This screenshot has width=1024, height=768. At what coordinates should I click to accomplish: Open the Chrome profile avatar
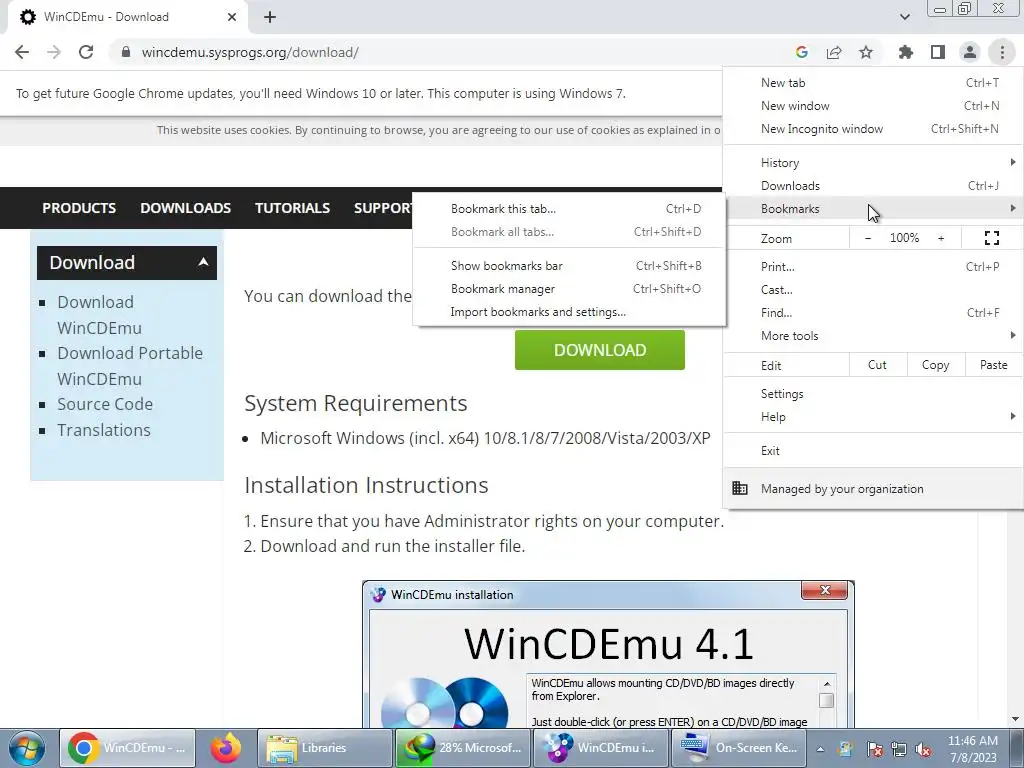(x=970, y=52)
